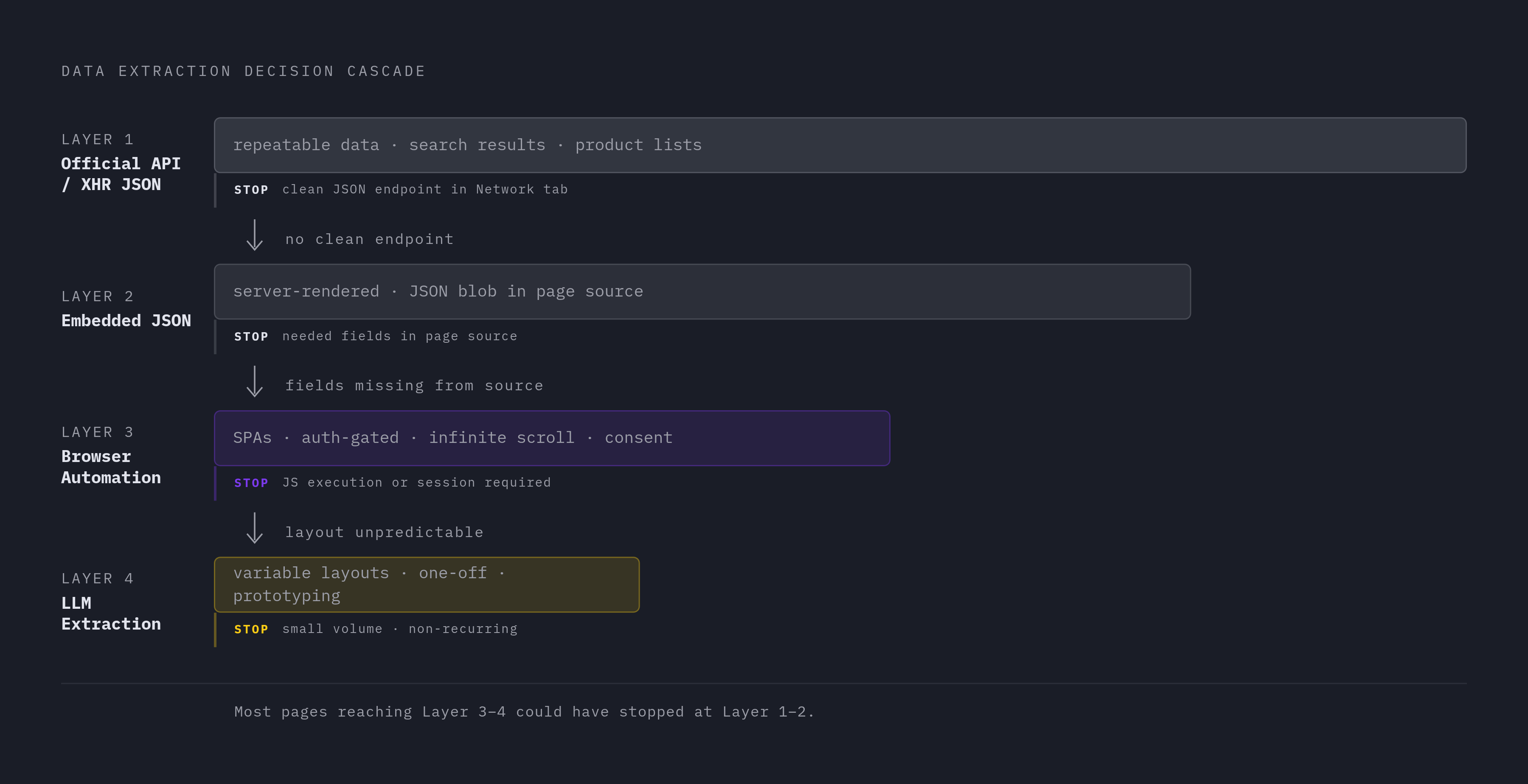Select the 'repeatable data · search results' box
The image size is (1528, 784).
coord(840,145)
